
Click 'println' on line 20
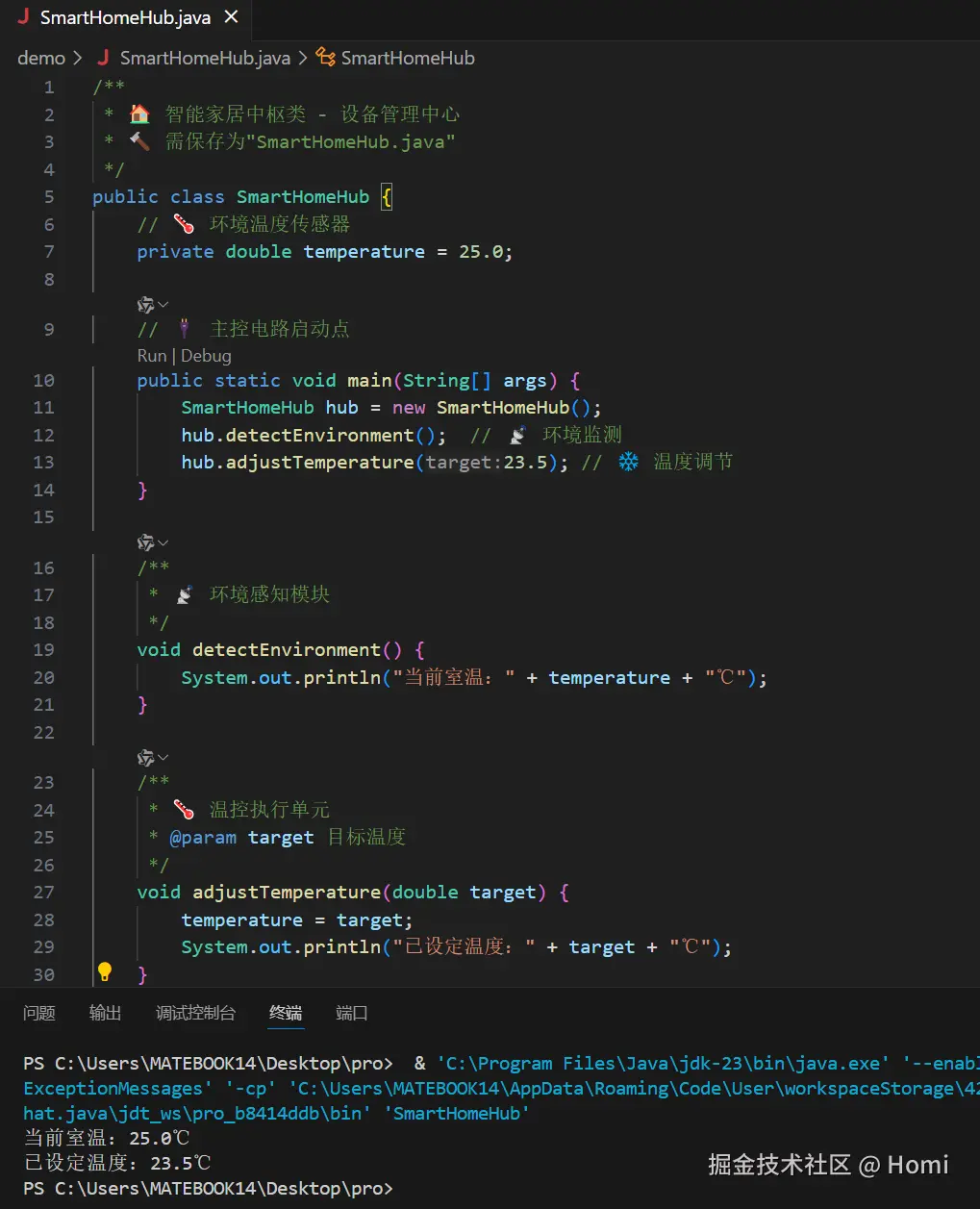[341, 678]
